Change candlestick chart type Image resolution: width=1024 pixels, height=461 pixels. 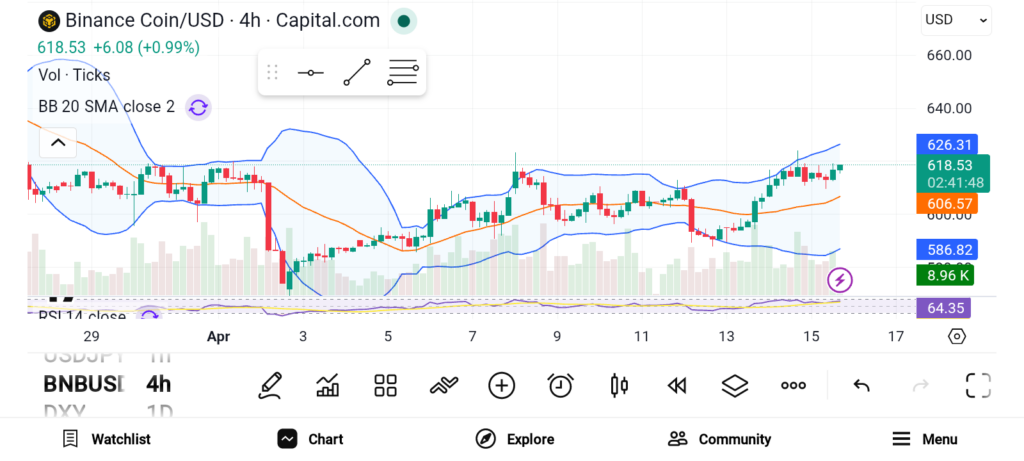point(619,385)
